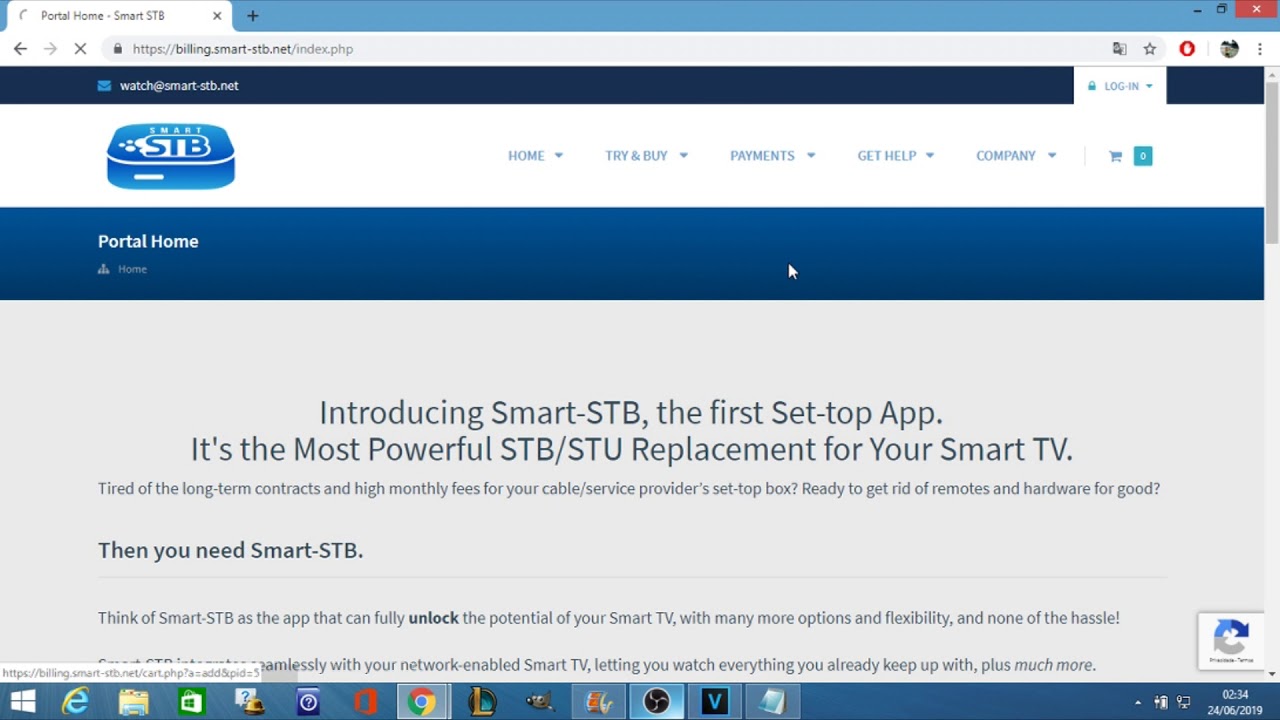This screenshot has height=720, width=1280.
Task: Open the network tray icon
Action: coord(1184,703)
